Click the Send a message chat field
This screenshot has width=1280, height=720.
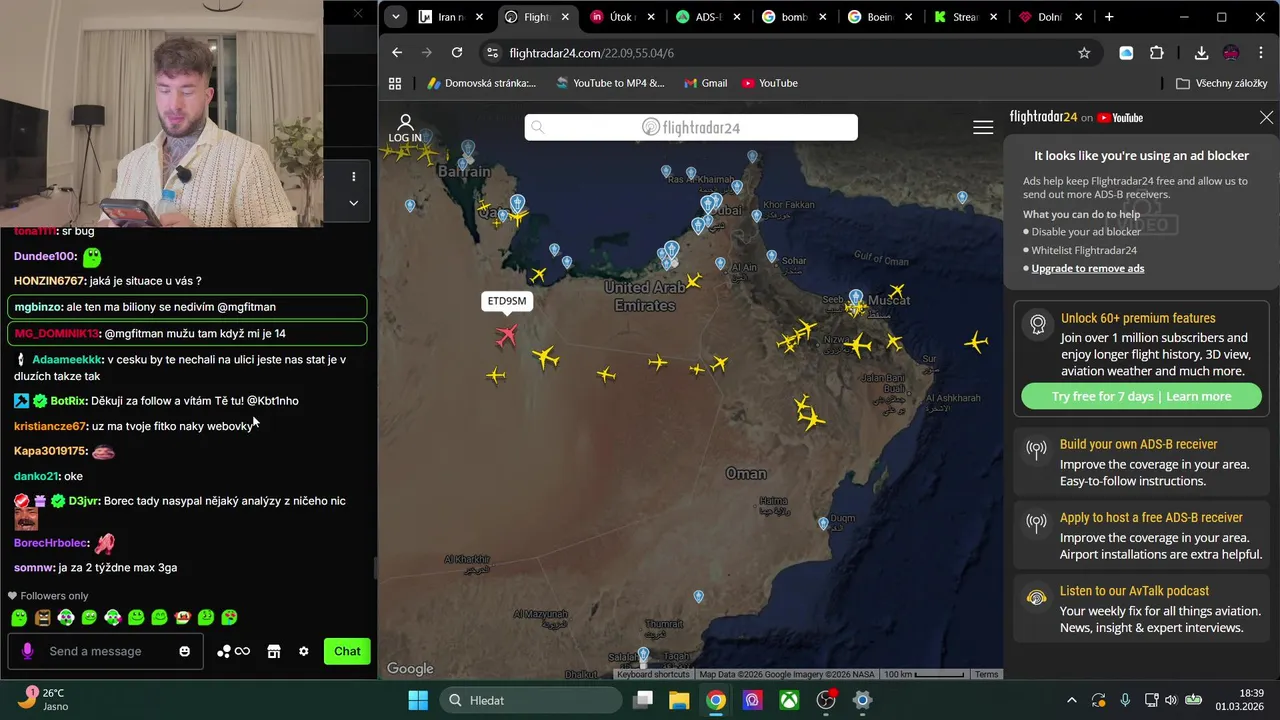pyautogui.click(x=106, y=651)
